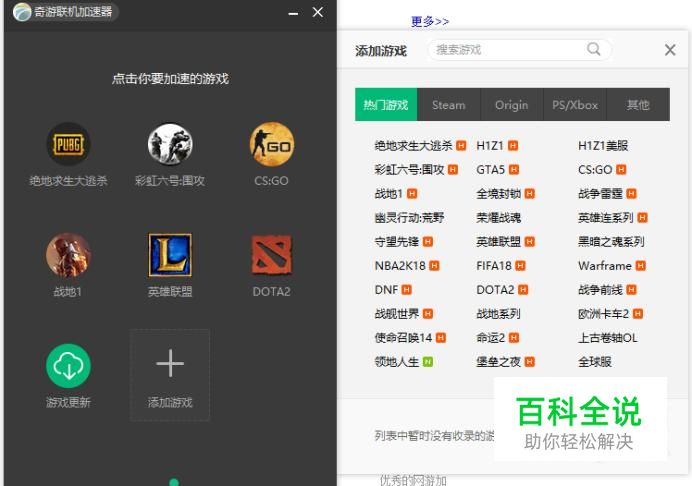The width and height of the screenshot is (692, 486).
Task: Select DOTA2 in the hot games list
Action: pos(495,290)
